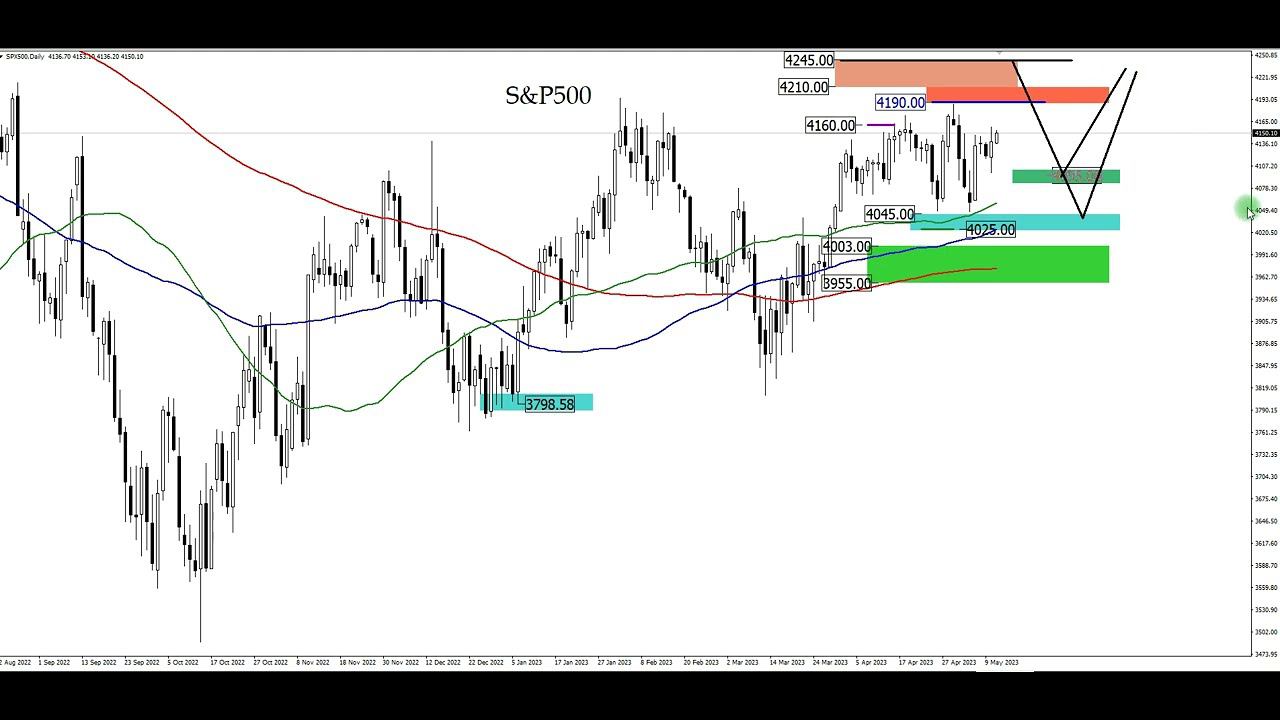The width and height of the screenshot is (1280, 720).
Task: Click the small dark green zone near 4107
Action: [x=1066, y=176]
